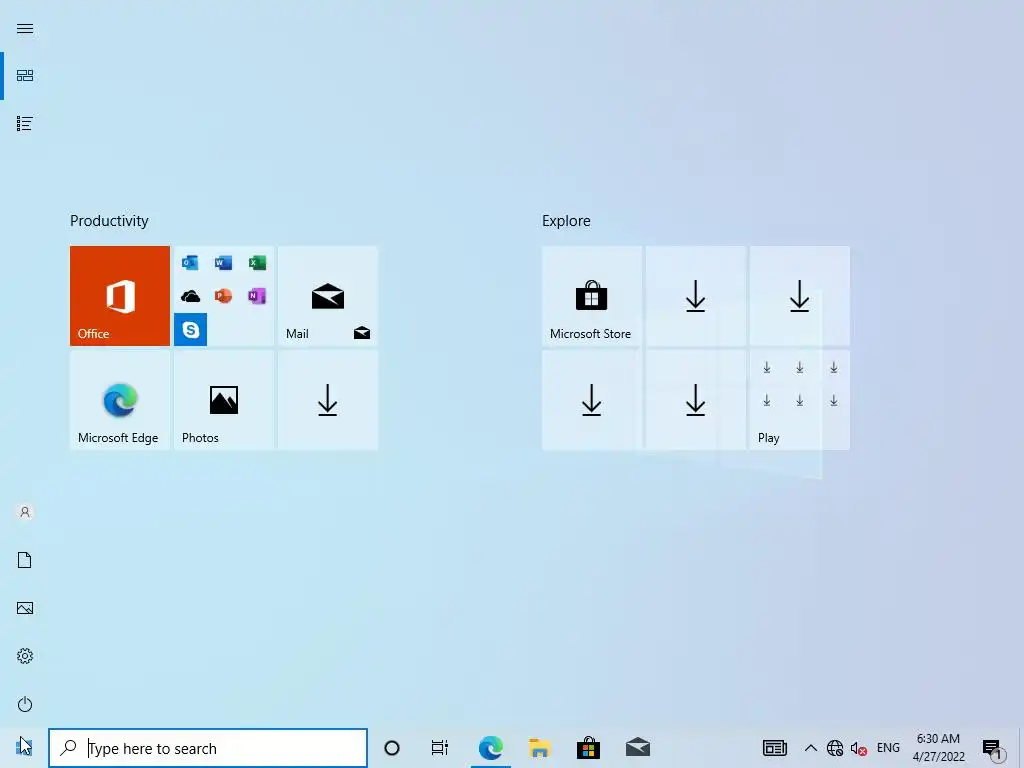Screen dimensions: 1024x768
Task: Switch ENG input language indicator
Action: [x=888, y=748]
